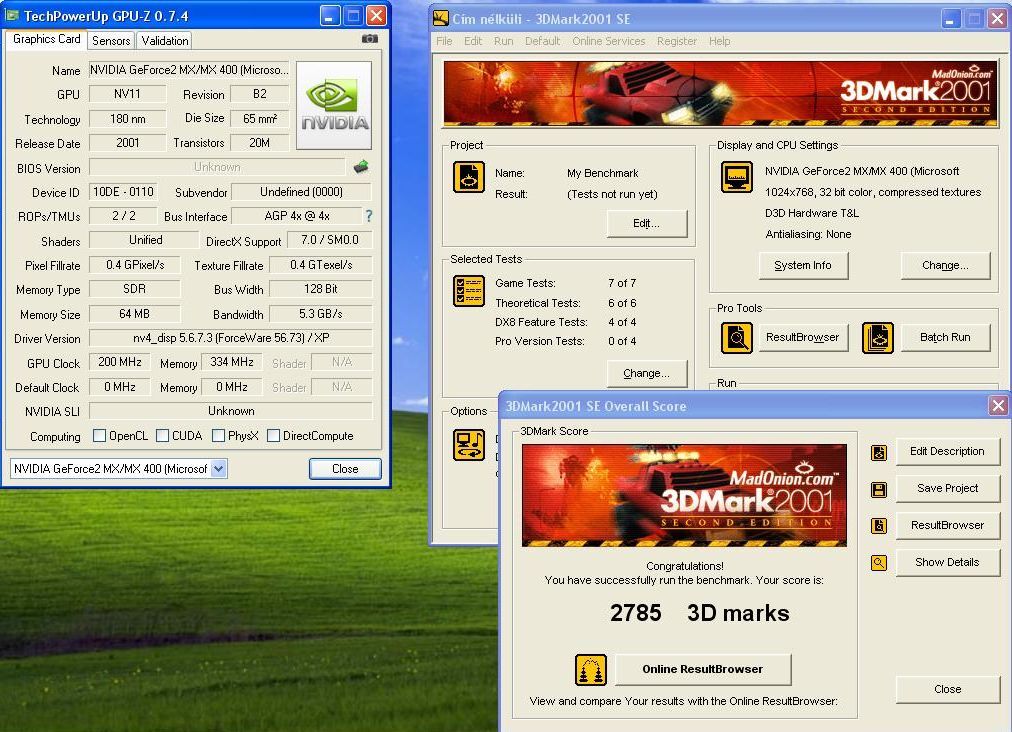The image size is (1012, 732).
Task: Click the GPU-Z title bar app icon
Action: coord(12,15)
